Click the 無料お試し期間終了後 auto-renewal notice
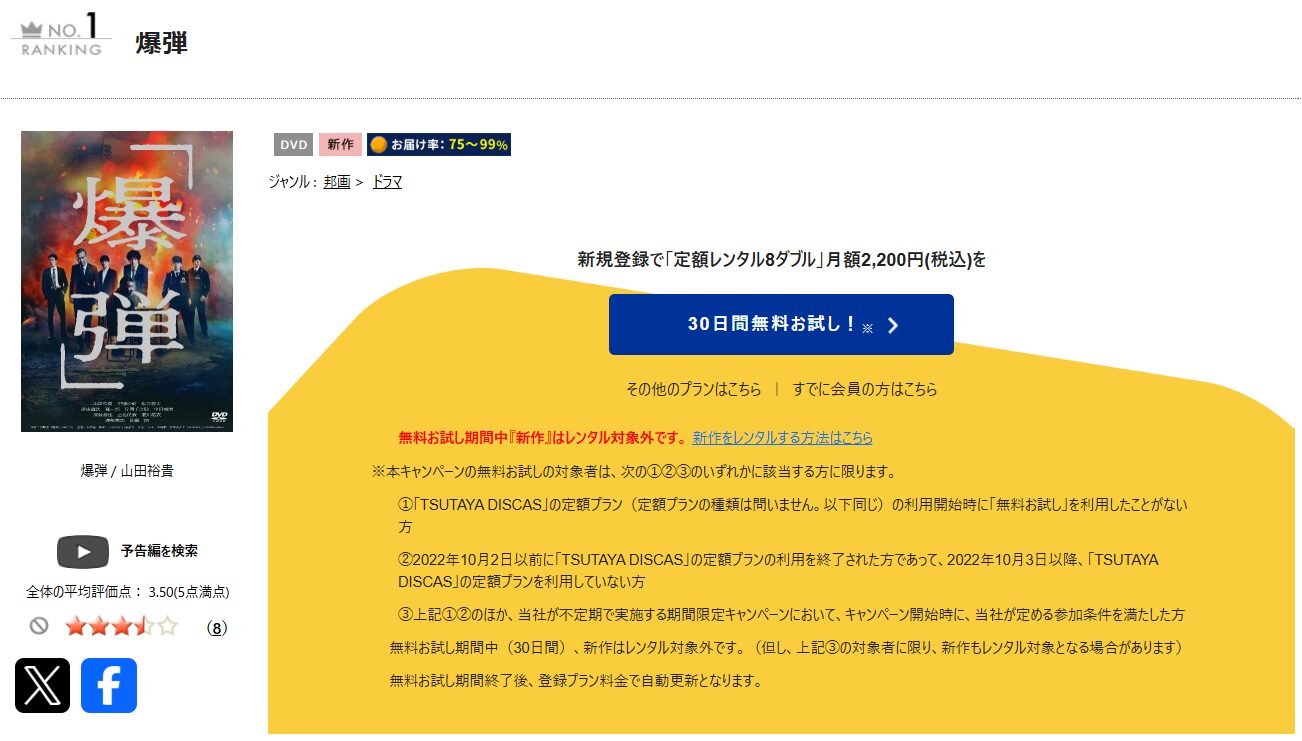Image resolution: width=1302 pixels, height=741 pixels. click(576, 681)
